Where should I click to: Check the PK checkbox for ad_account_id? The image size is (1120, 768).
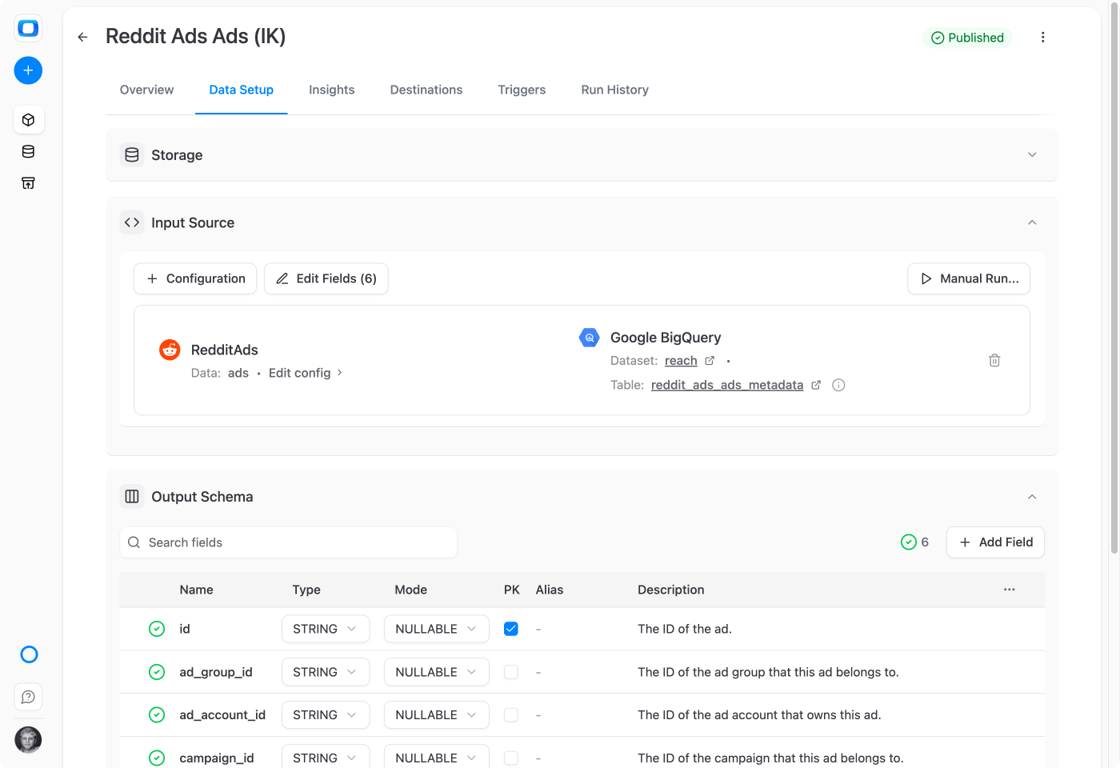point(511,715)
